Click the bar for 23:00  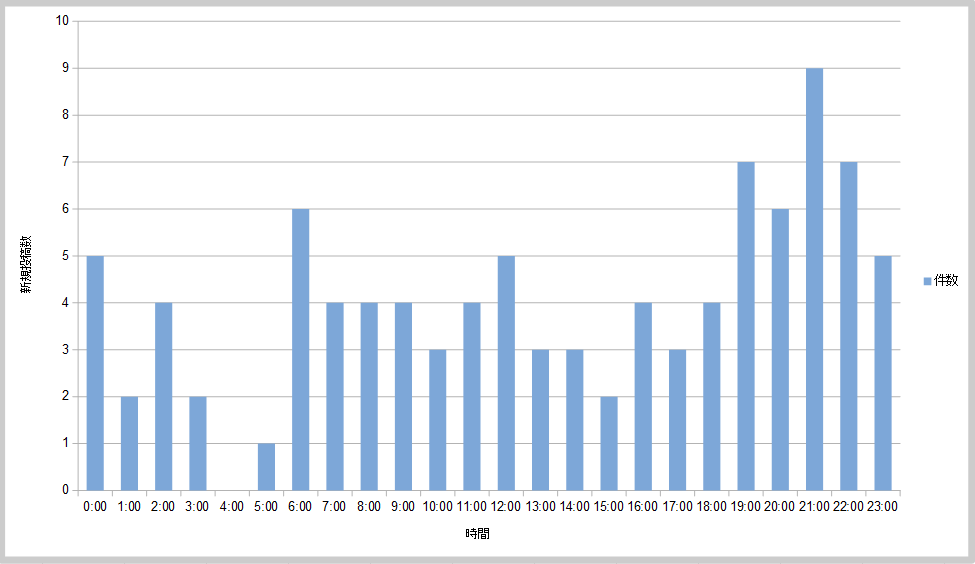pos(883,373)
